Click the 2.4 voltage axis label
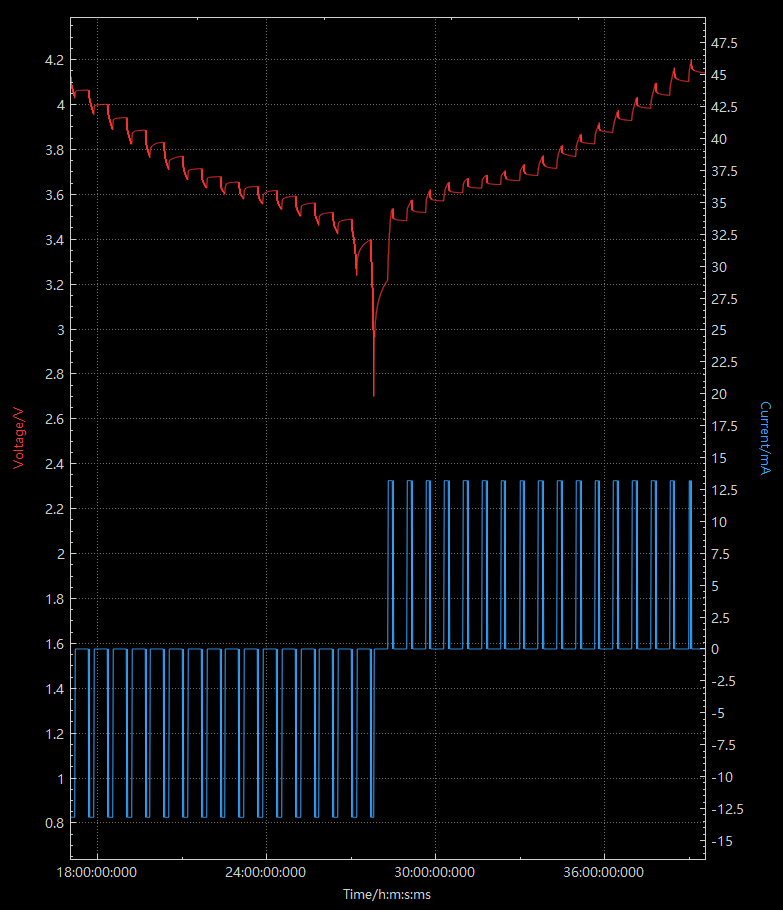 click(x=55, y=464)
